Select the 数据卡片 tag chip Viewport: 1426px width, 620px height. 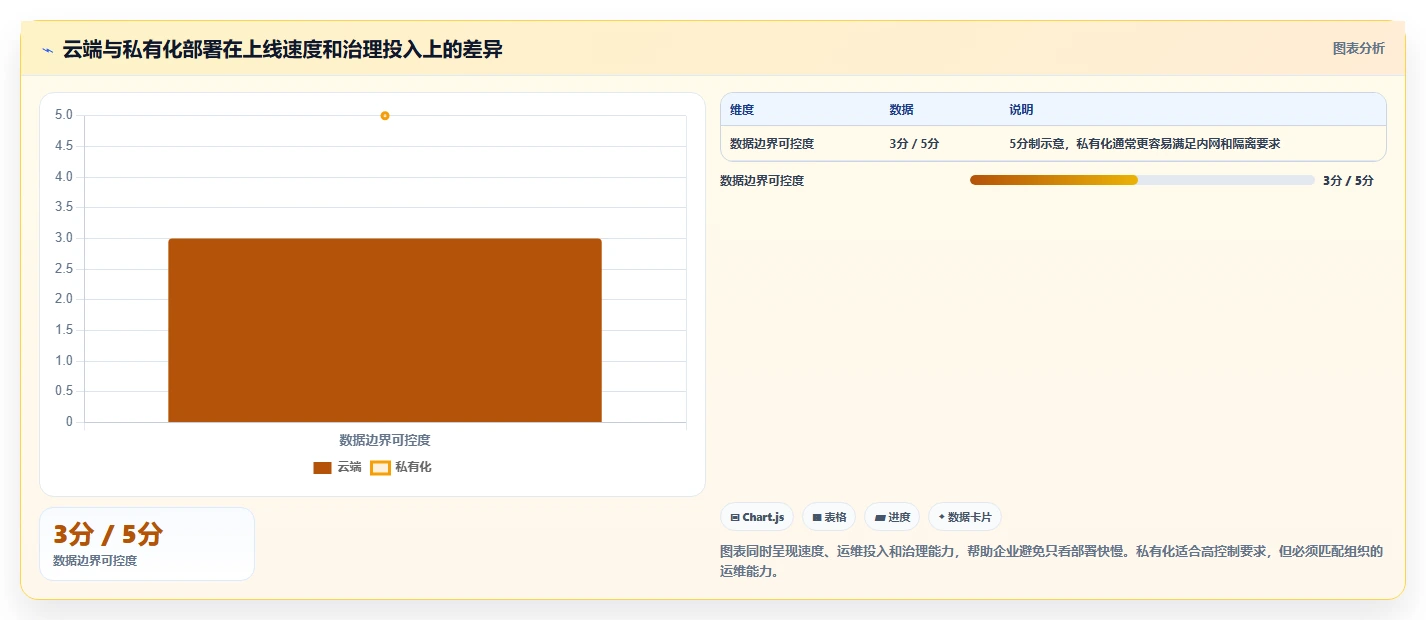coord(965,517)
